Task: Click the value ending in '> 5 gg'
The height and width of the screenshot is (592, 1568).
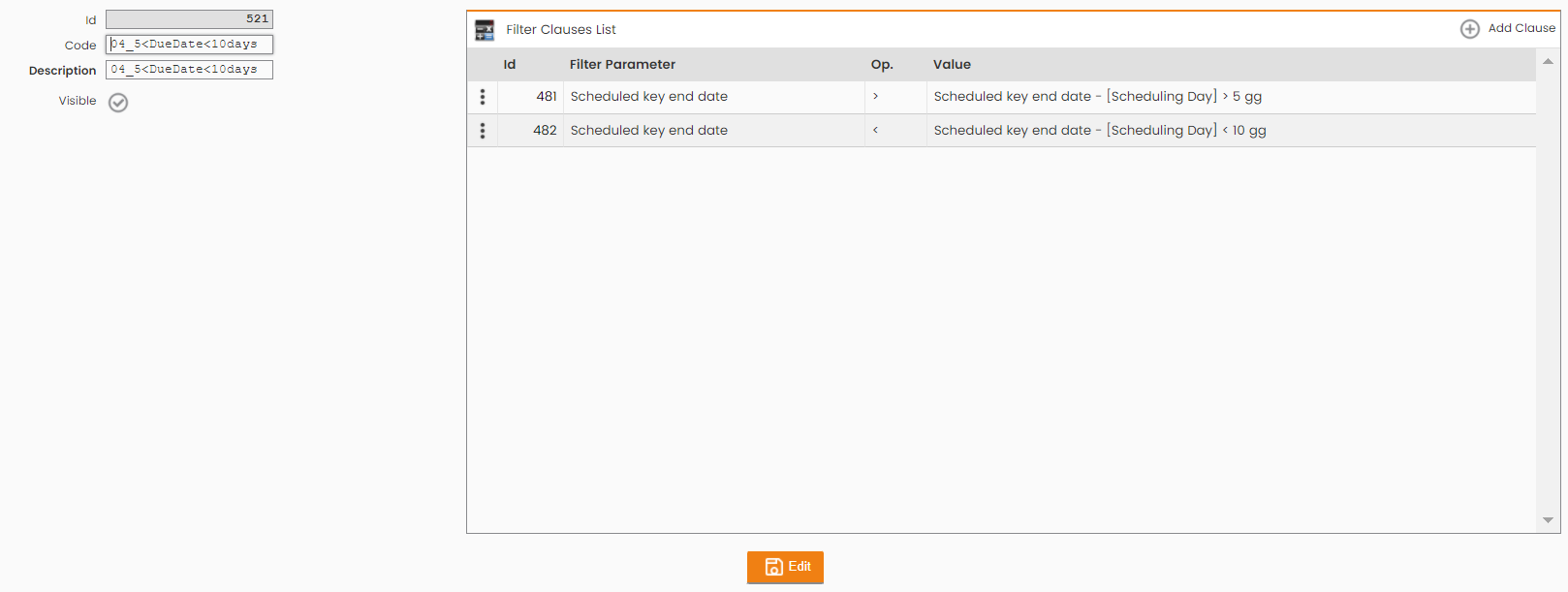Action: [x=1098, y=97]
